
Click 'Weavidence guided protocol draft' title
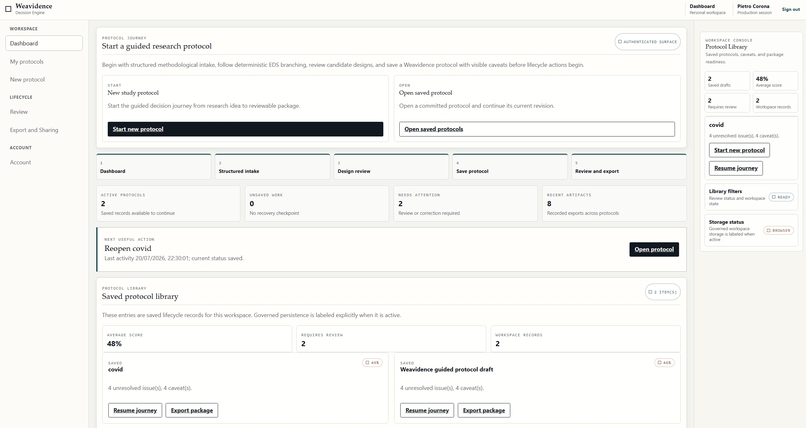(447, 369)
